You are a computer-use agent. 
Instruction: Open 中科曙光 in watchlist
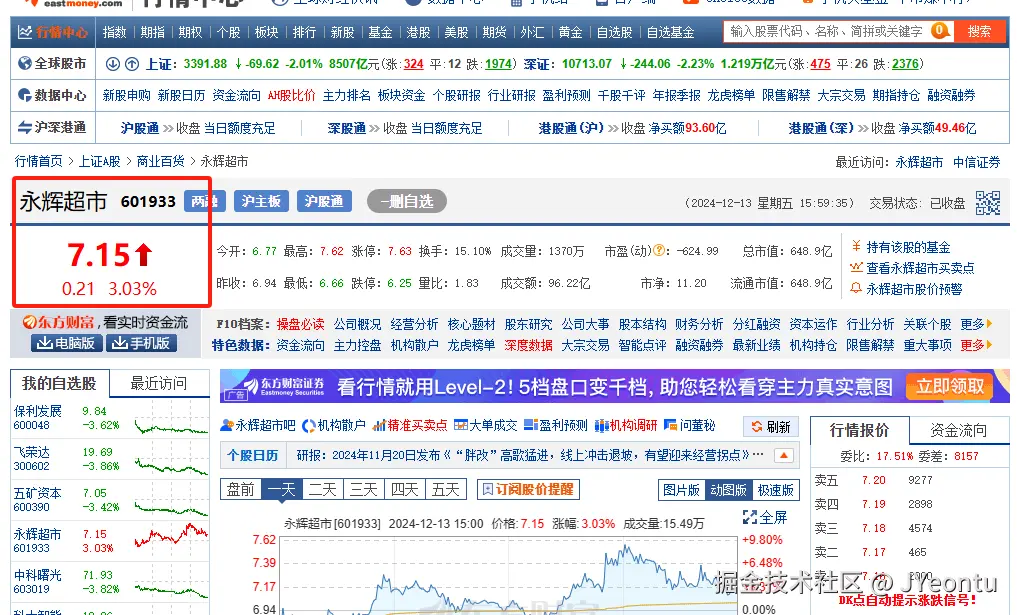point(38,575)
